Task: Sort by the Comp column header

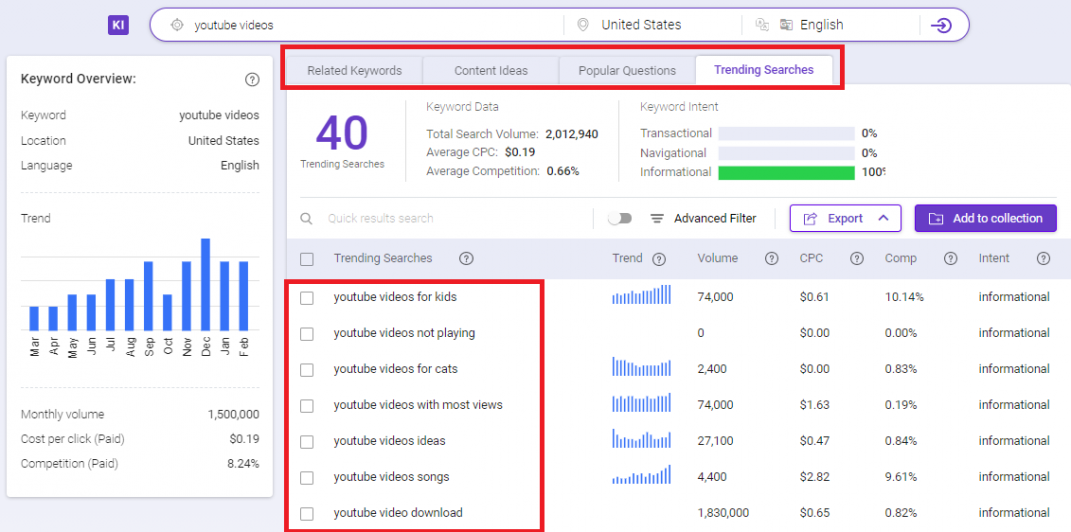Action: click(901, 258)
